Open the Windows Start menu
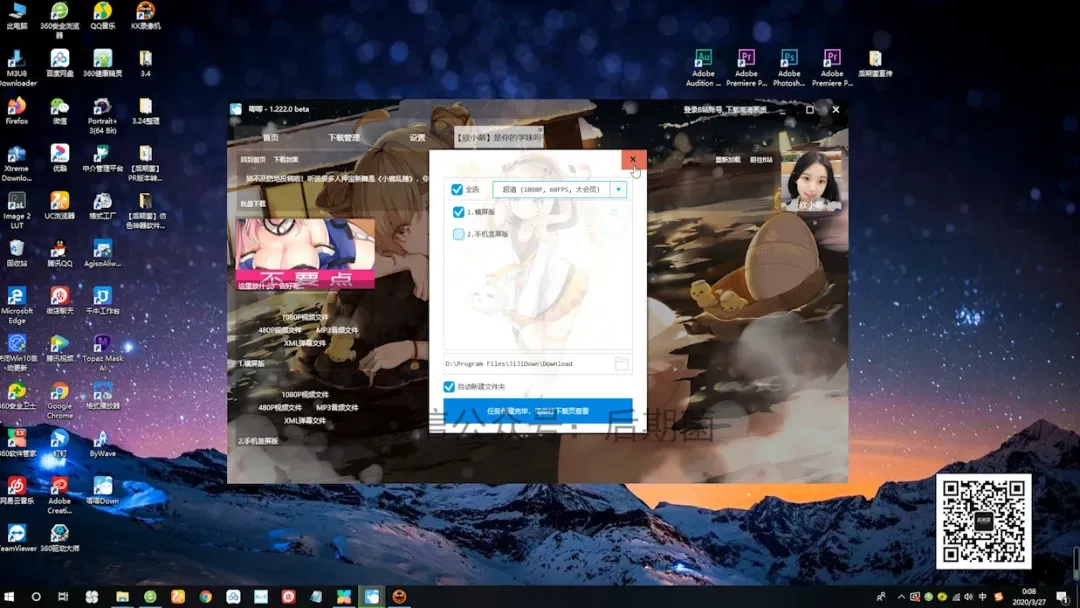The image size is (1080, 608). [9, 596]
